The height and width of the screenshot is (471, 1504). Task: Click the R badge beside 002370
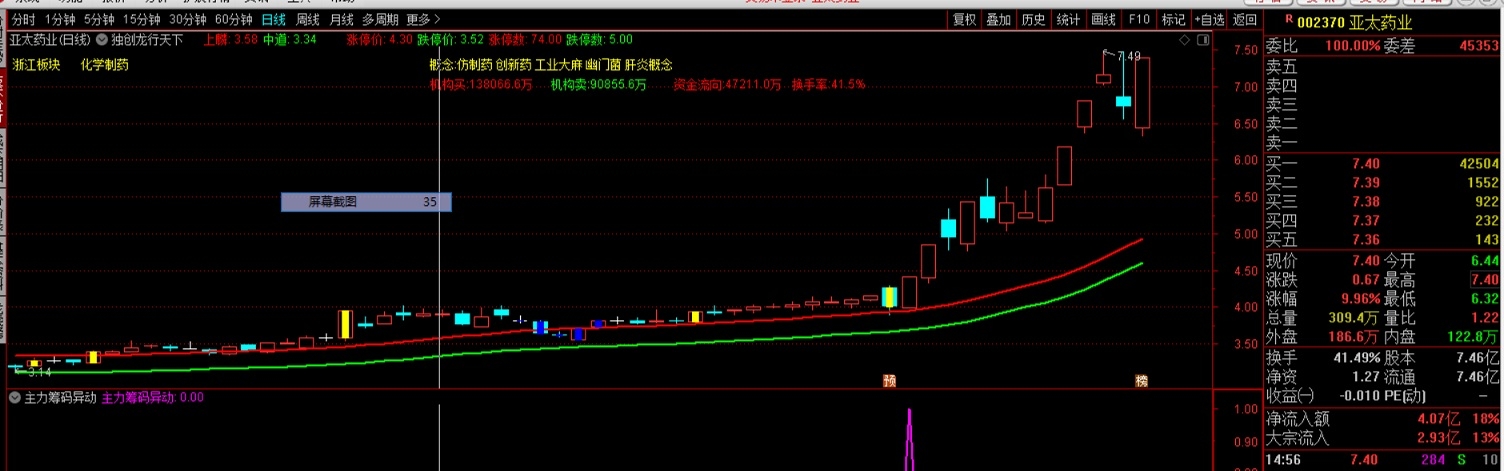click(1287, 19)
